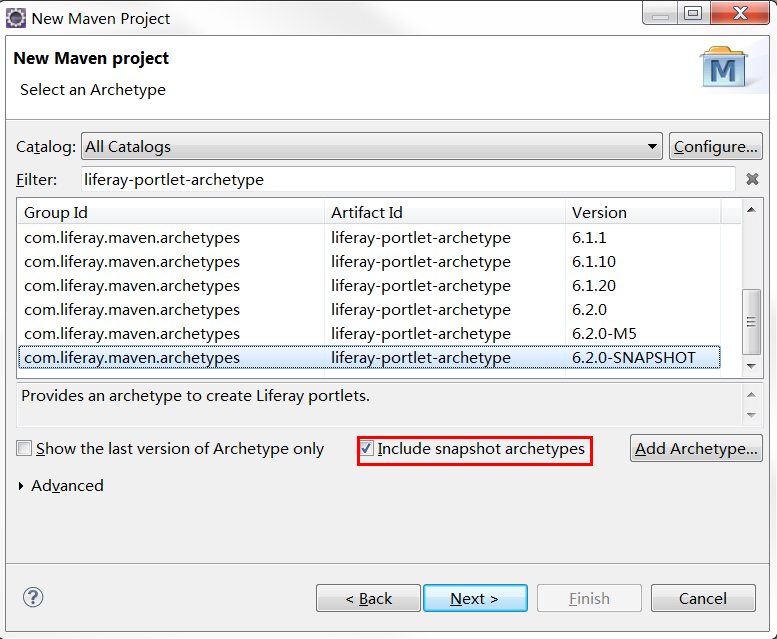
Task: Expand the Advanced section
Action: click(x=23, y=486)
